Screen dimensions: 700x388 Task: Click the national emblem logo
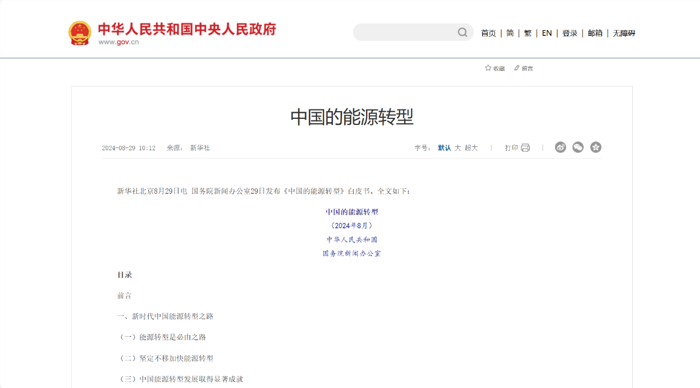click(80, 33)
